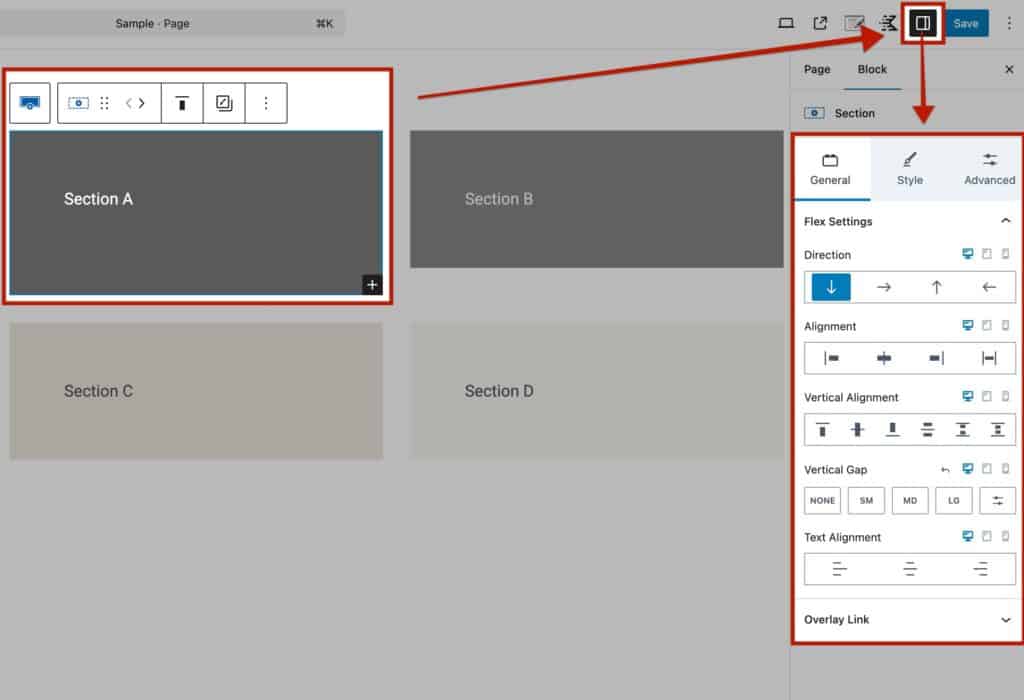This screenshot has width=1024, height=700.
Task: Set flex direction to row right arrow
Action: [x=884, y=287]
